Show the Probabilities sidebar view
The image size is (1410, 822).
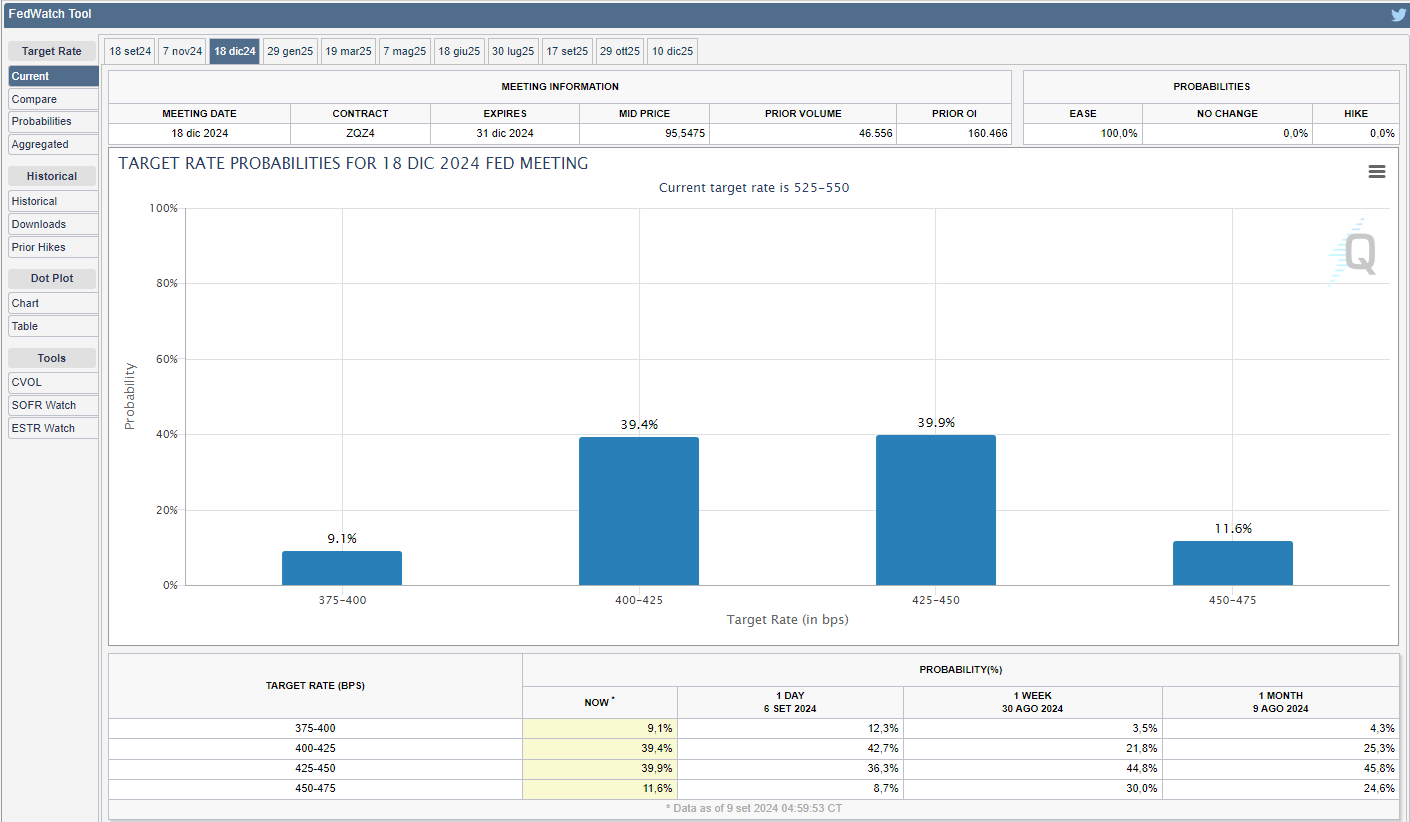53,121
